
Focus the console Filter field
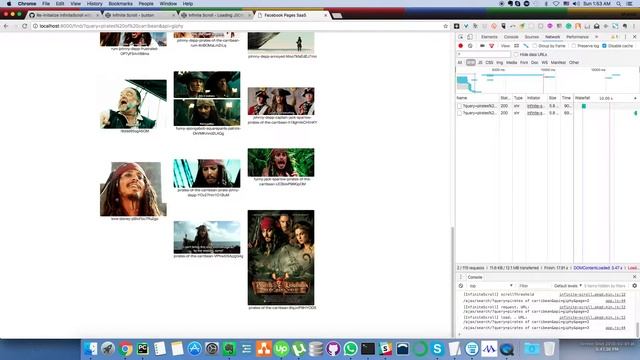533,286
